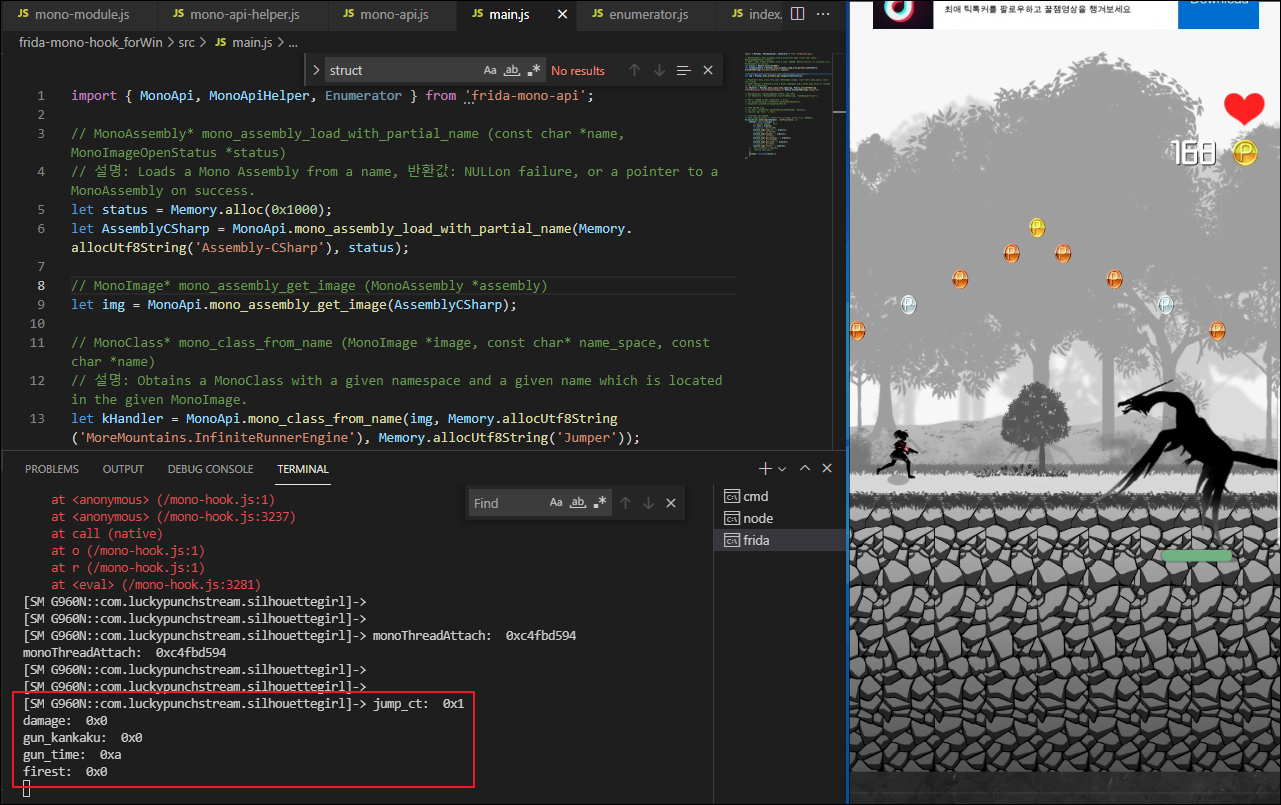1281x805 pixels.
Task: Go to previous match in editor find
Action: click(634, 70)
